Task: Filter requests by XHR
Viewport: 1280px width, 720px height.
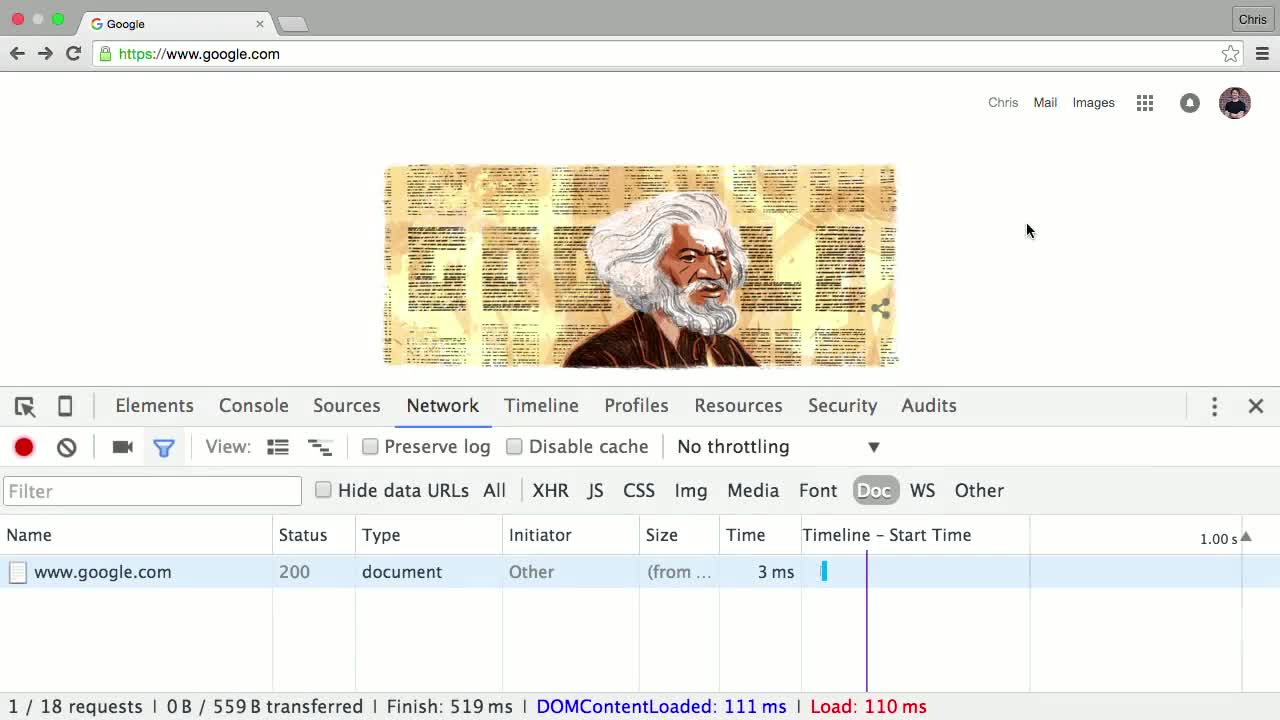Action: click(550, 491)
